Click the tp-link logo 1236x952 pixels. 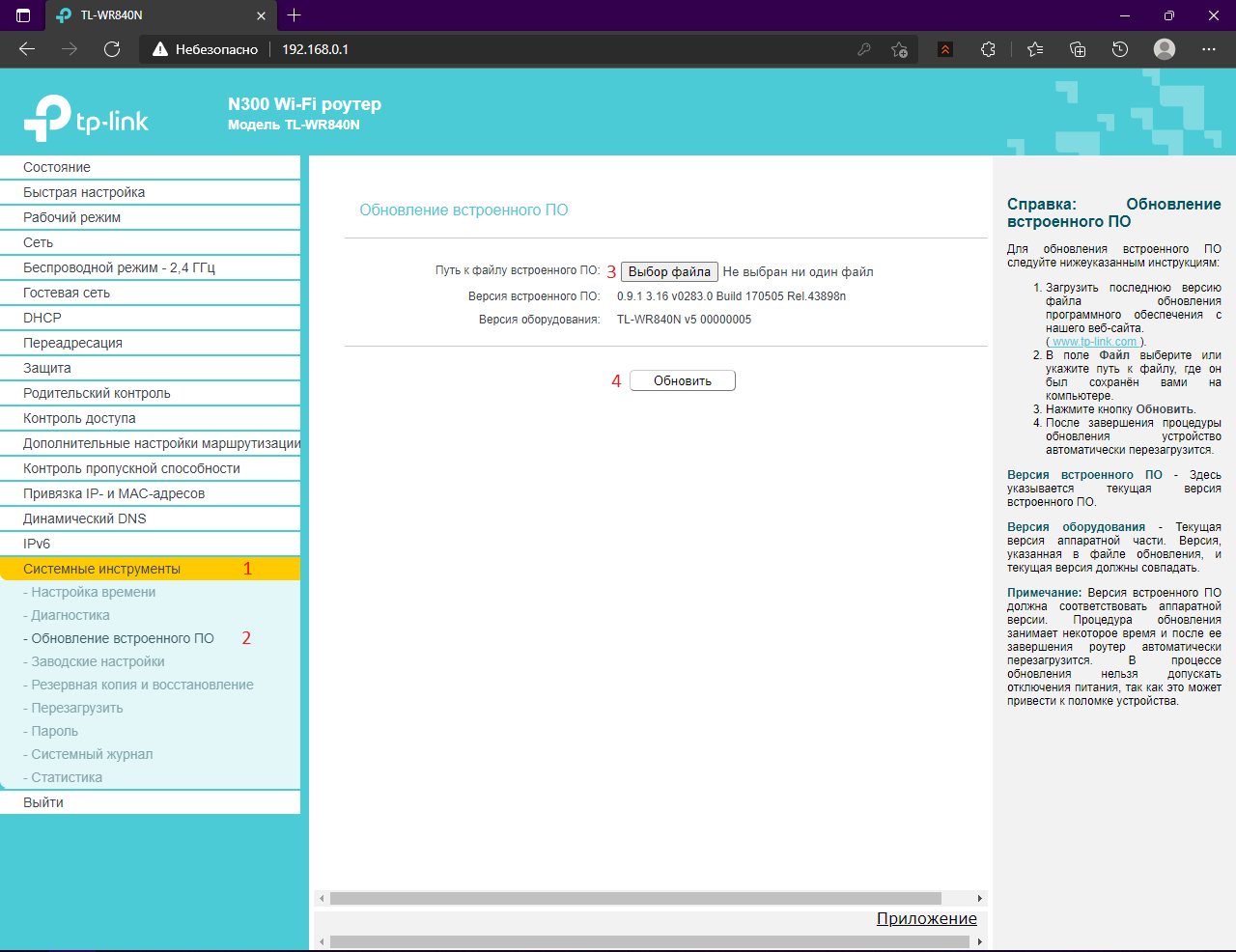(87, 119)
